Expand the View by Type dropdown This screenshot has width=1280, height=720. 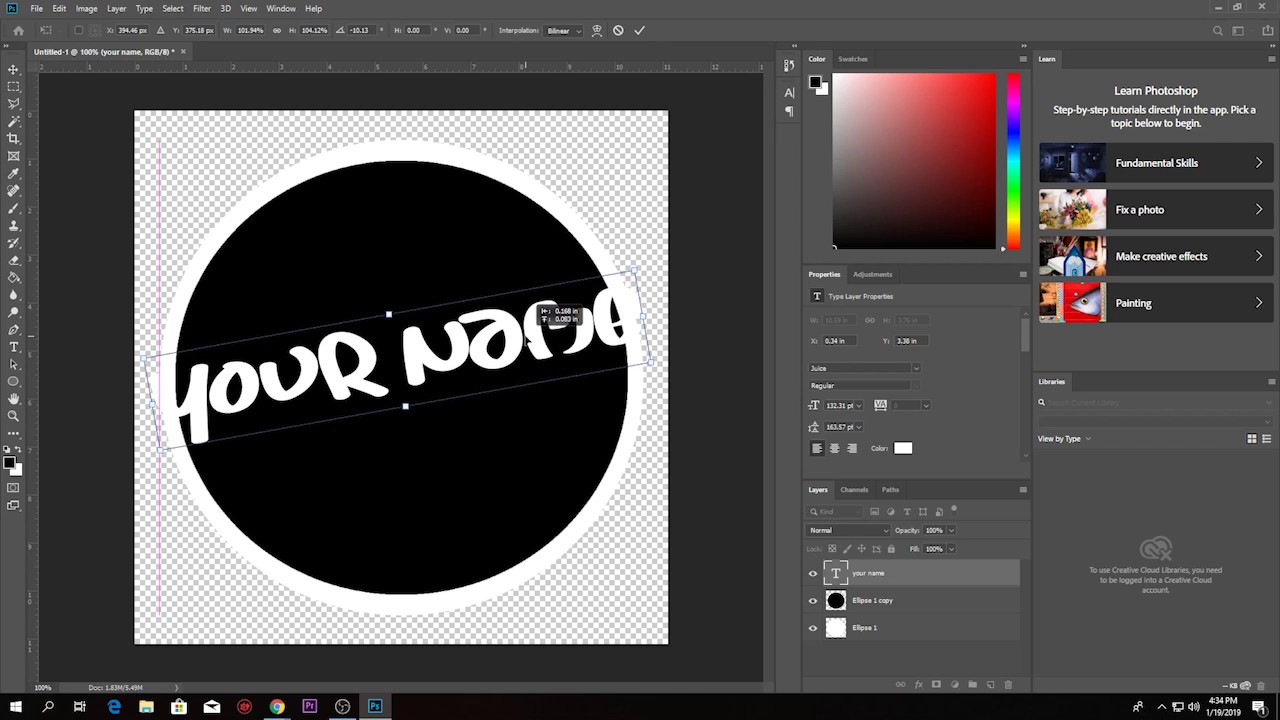[1064, 439]
